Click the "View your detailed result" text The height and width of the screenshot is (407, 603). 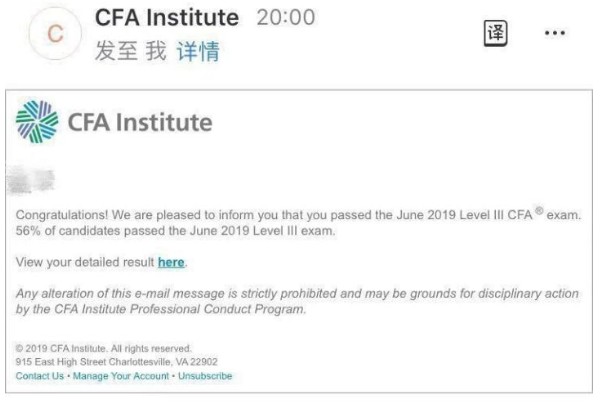tap(85, 262)
